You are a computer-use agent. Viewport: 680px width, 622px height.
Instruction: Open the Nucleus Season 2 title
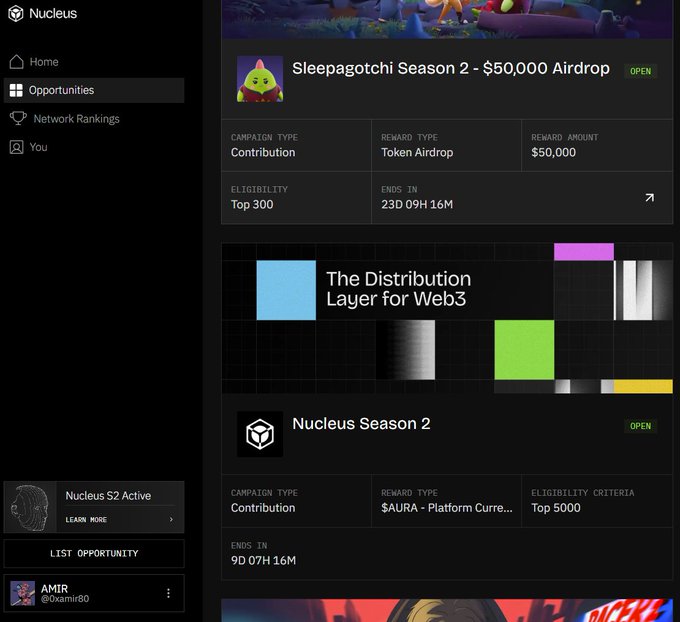pyautogui.click(x=361, y=423)
